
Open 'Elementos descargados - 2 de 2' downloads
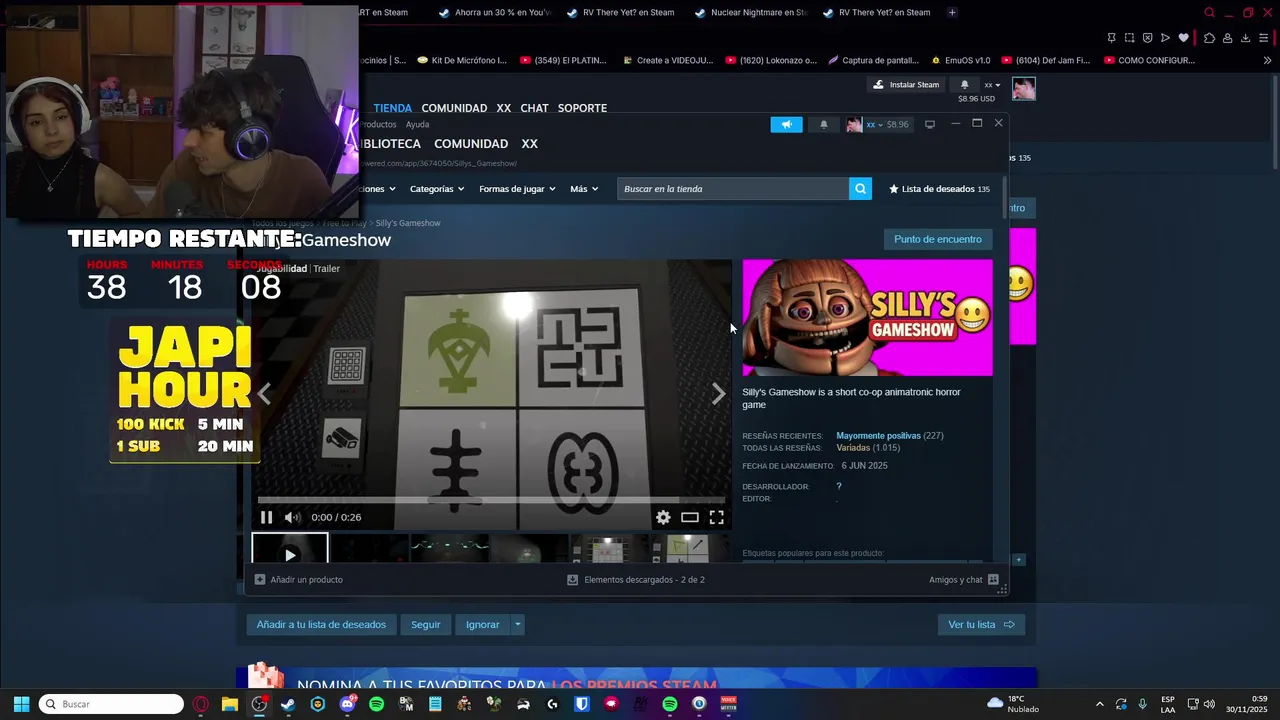pos(636,580)
